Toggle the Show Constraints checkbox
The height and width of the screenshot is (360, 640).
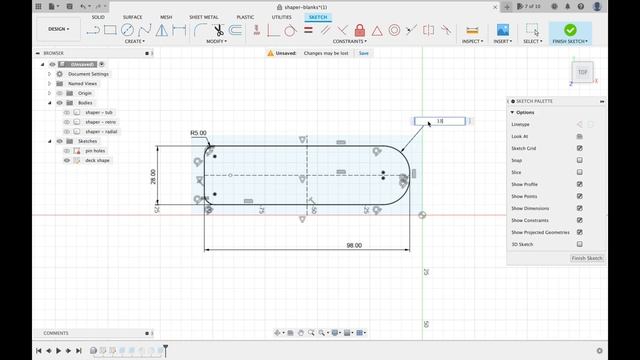(x=580, y=220)
